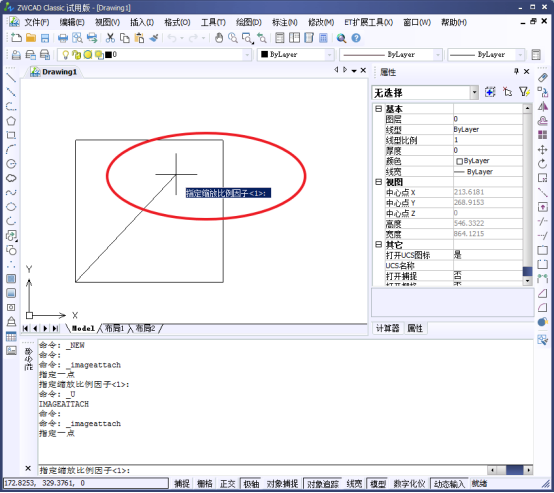Click the Quick Select icon in properties panel
This screenshot has height=493, width=554.
tap(524, 92)
